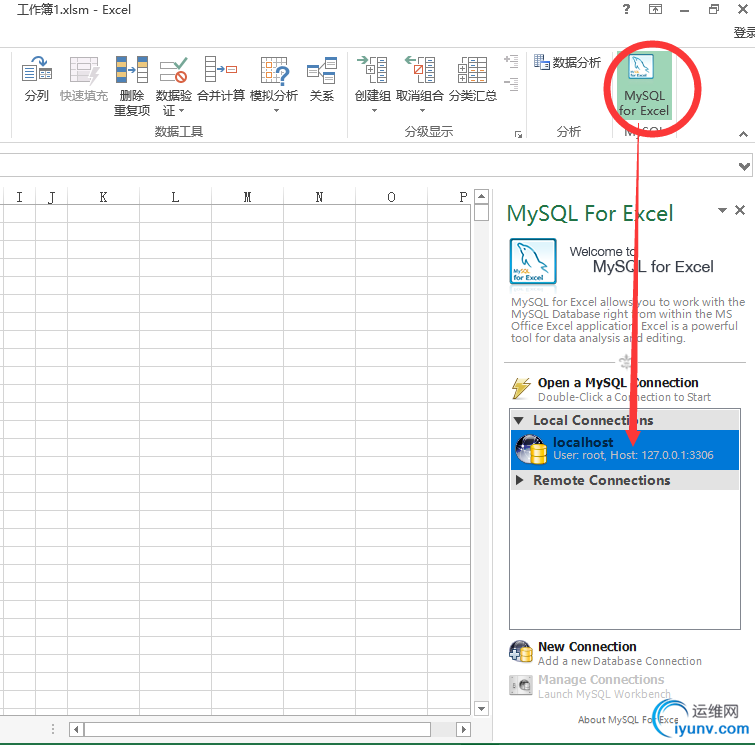This screenshot has width=755, height=745.
Task: Click the What-If Analysis (模拟分析) icon
Action: [x=274, y=70]
